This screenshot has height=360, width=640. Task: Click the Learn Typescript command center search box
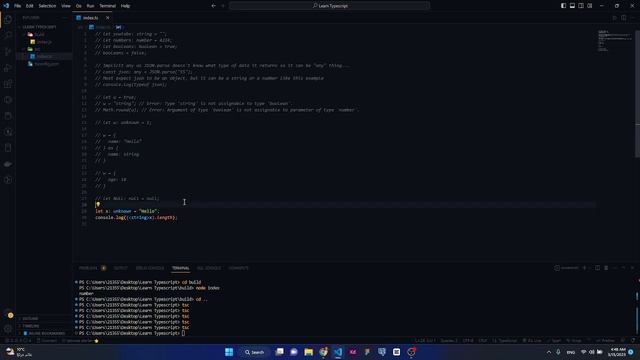pyautogui.click(x=329, y=6)
